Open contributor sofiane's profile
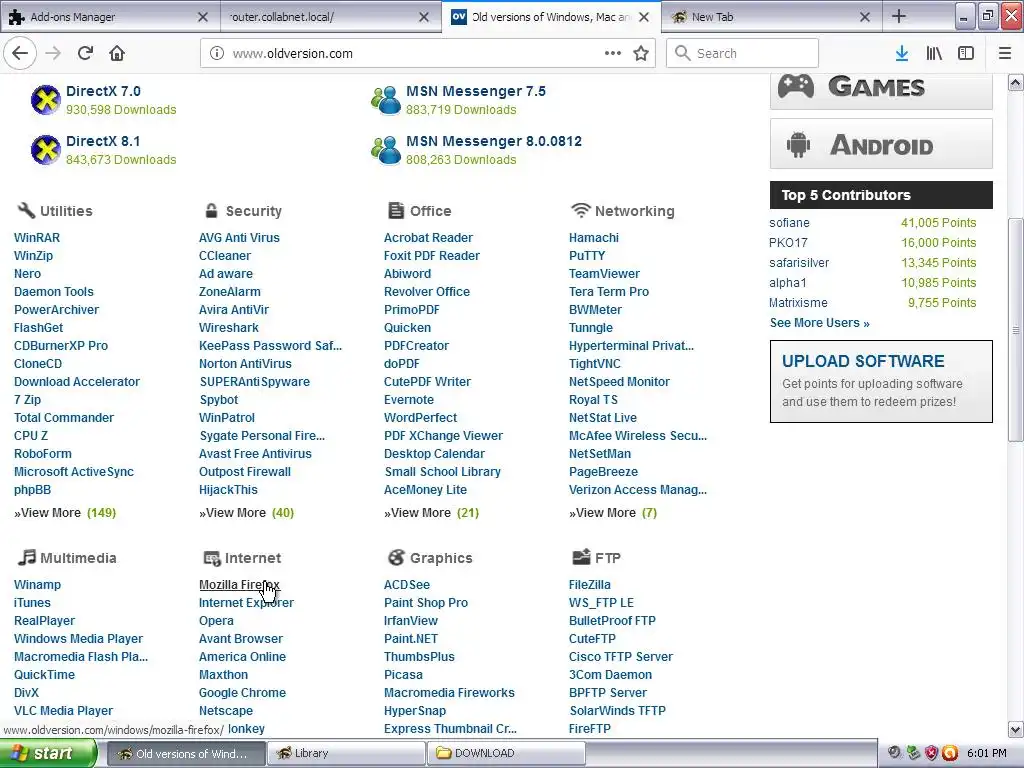 pos(789,223)
